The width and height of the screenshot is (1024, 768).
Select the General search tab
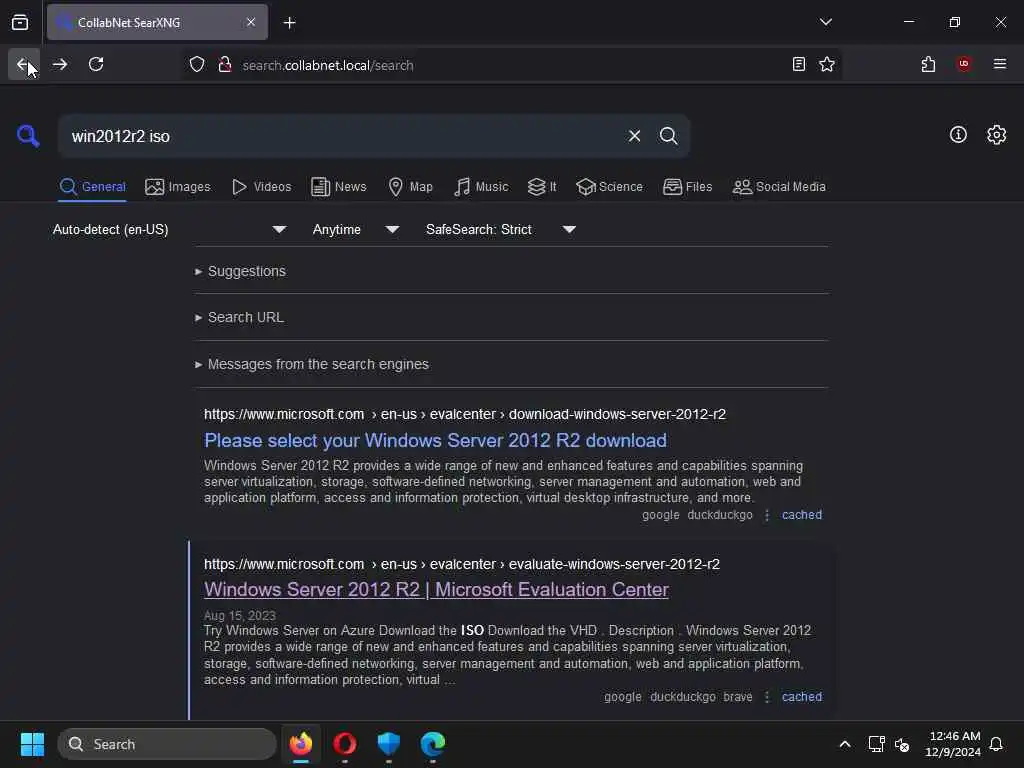[92, 187]
